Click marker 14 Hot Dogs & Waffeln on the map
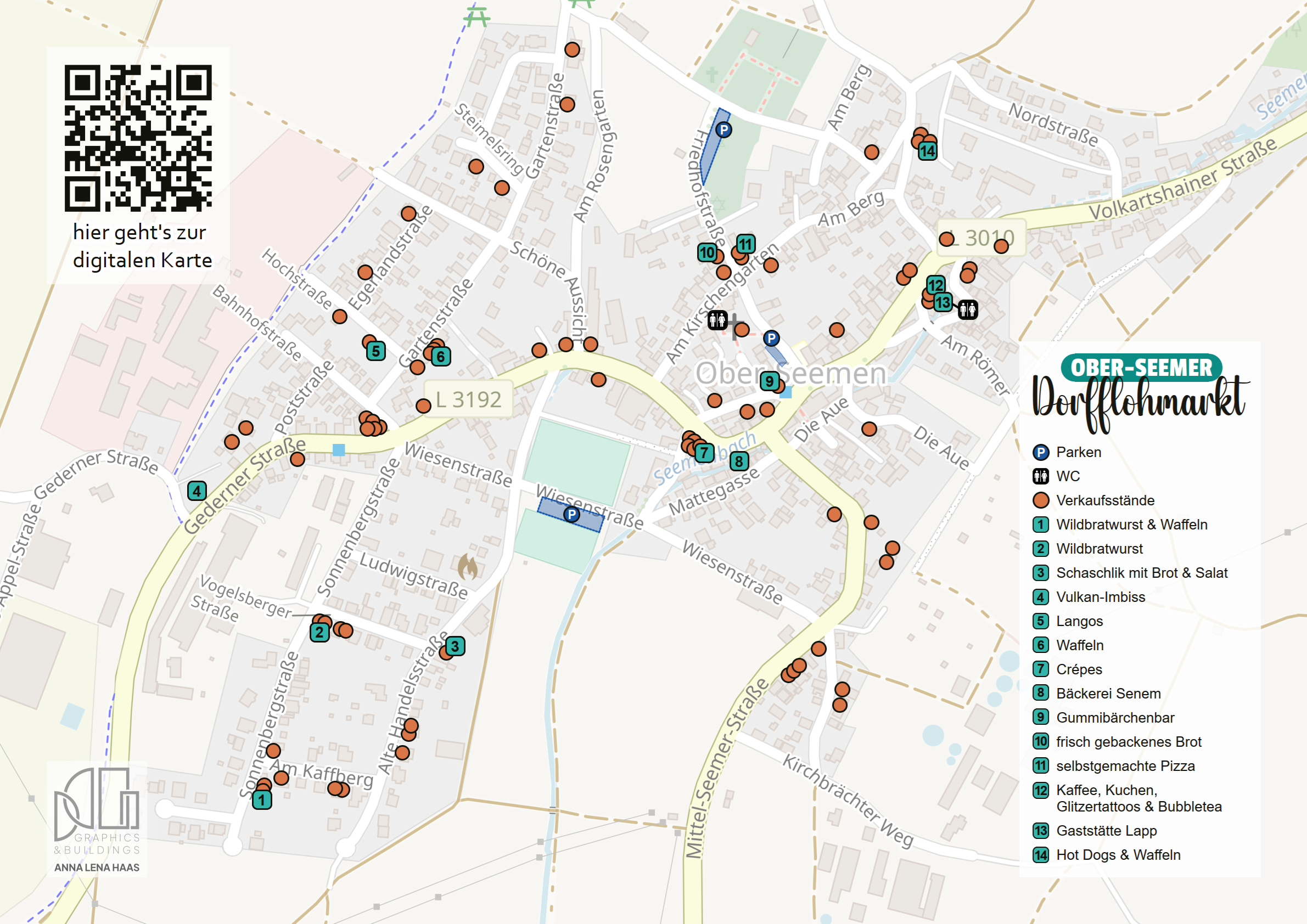Viewport: 1307px width, 924px height. pos(927,151)
